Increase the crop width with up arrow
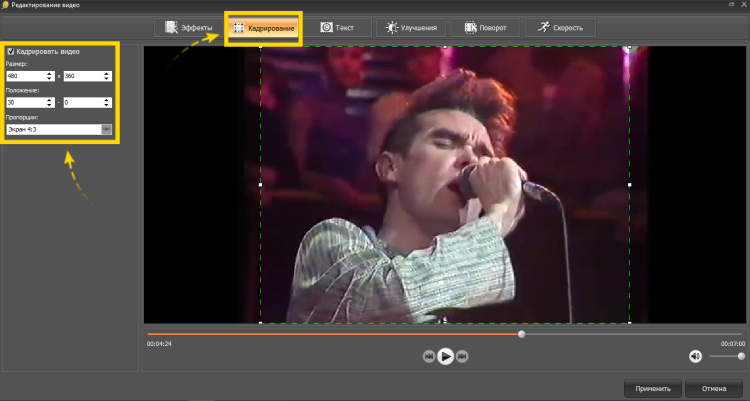The height and width of the screenshot is (401, 750). pyautogui.click(x=49, y=74)
